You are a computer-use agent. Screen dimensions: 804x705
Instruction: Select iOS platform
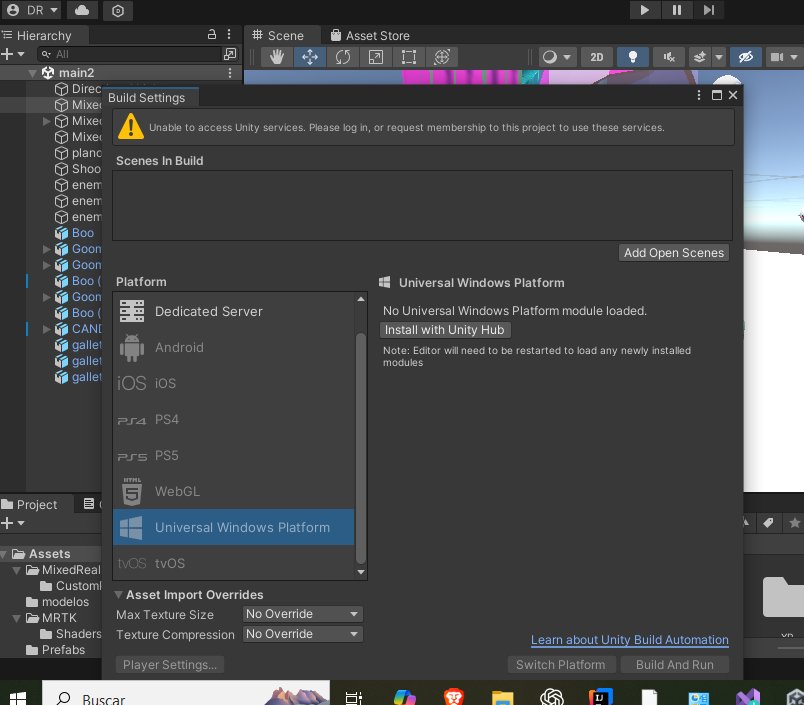point(233,383)
